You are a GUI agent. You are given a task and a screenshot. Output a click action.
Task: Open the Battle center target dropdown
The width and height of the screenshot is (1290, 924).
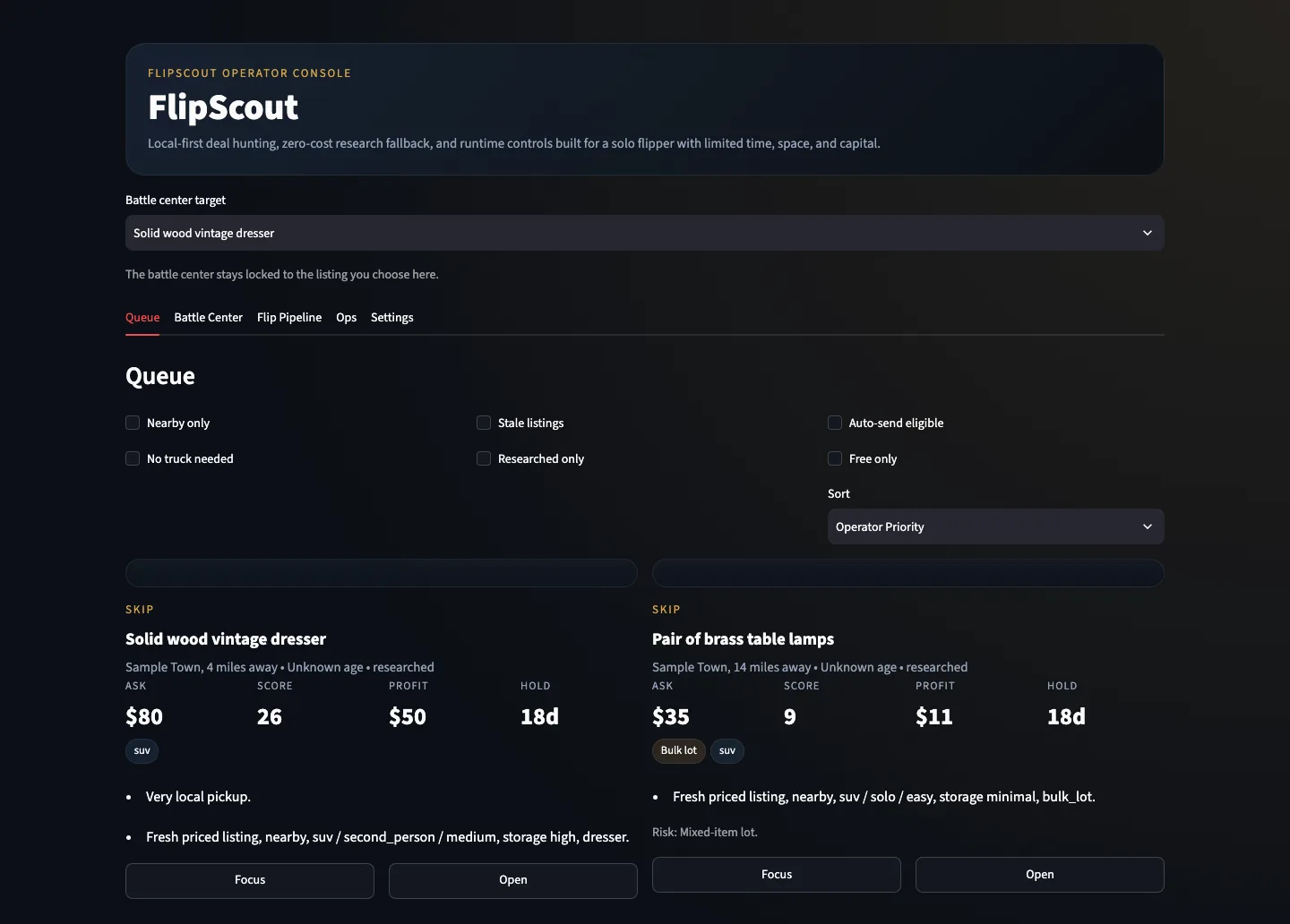pyautogui.click(x=645, y=233)
